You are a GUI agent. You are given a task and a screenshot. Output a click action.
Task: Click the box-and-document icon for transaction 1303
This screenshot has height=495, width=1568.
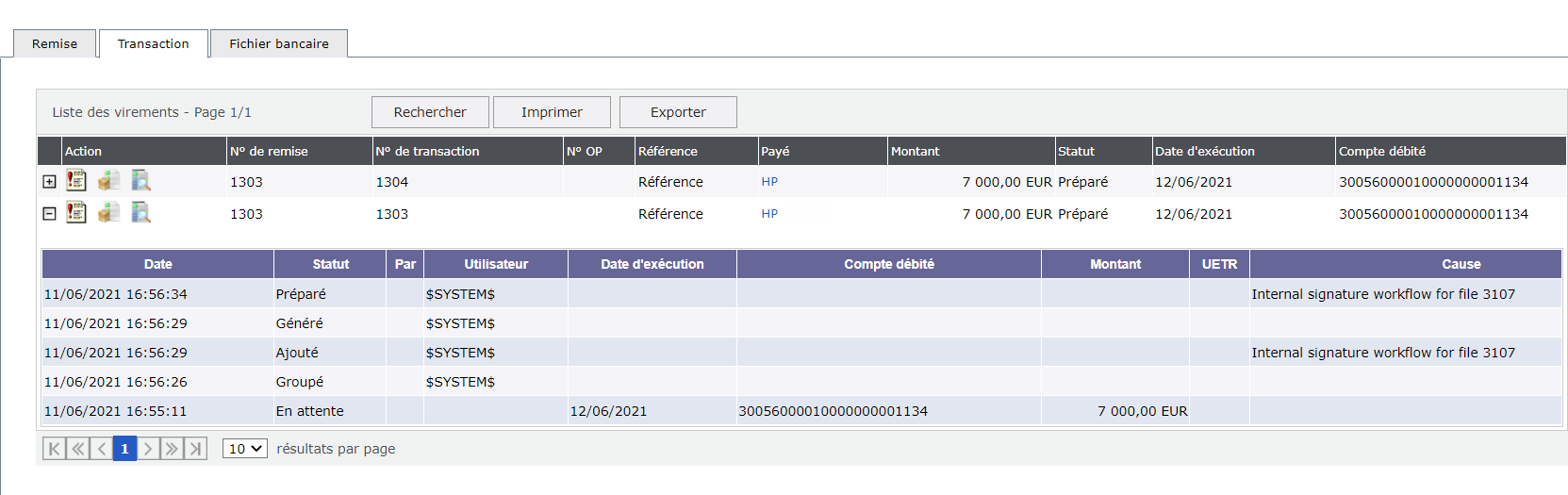pyautogui.click(x=109, y=213)
